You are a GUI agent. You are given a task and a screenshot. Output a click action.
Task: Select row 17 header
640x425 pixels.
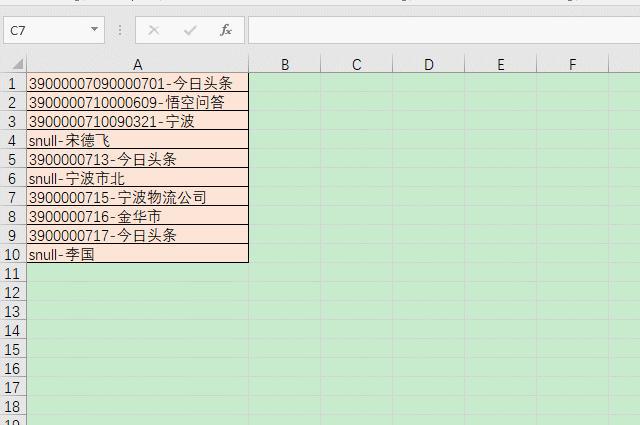[x=13, y=387]
